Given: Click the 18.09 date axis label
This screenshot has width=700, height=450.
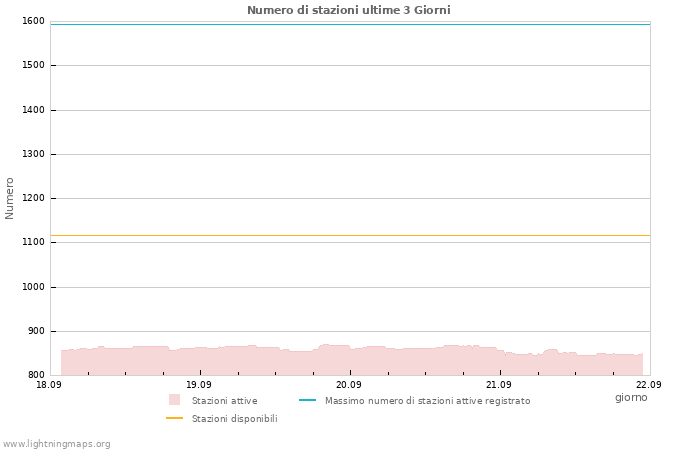Looking at the screenshot, I should tap(49, 384).
